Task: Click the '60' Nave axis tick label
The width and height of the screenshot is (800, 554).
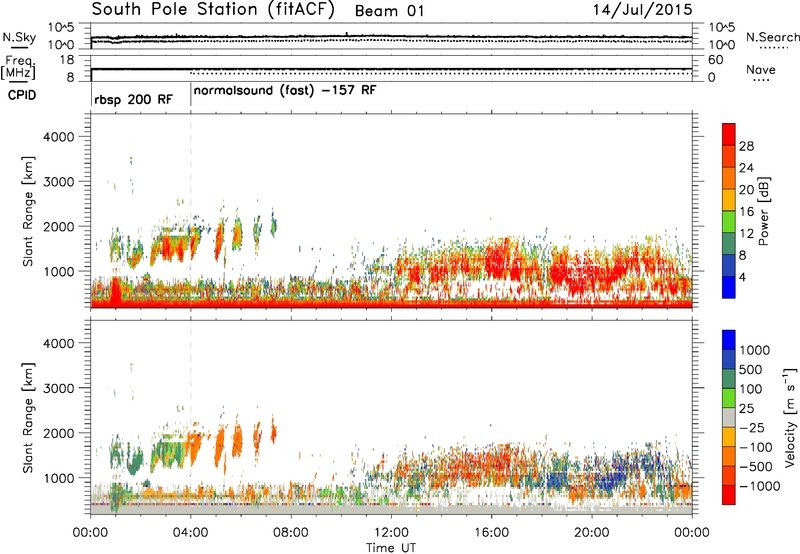Action: 715,60
